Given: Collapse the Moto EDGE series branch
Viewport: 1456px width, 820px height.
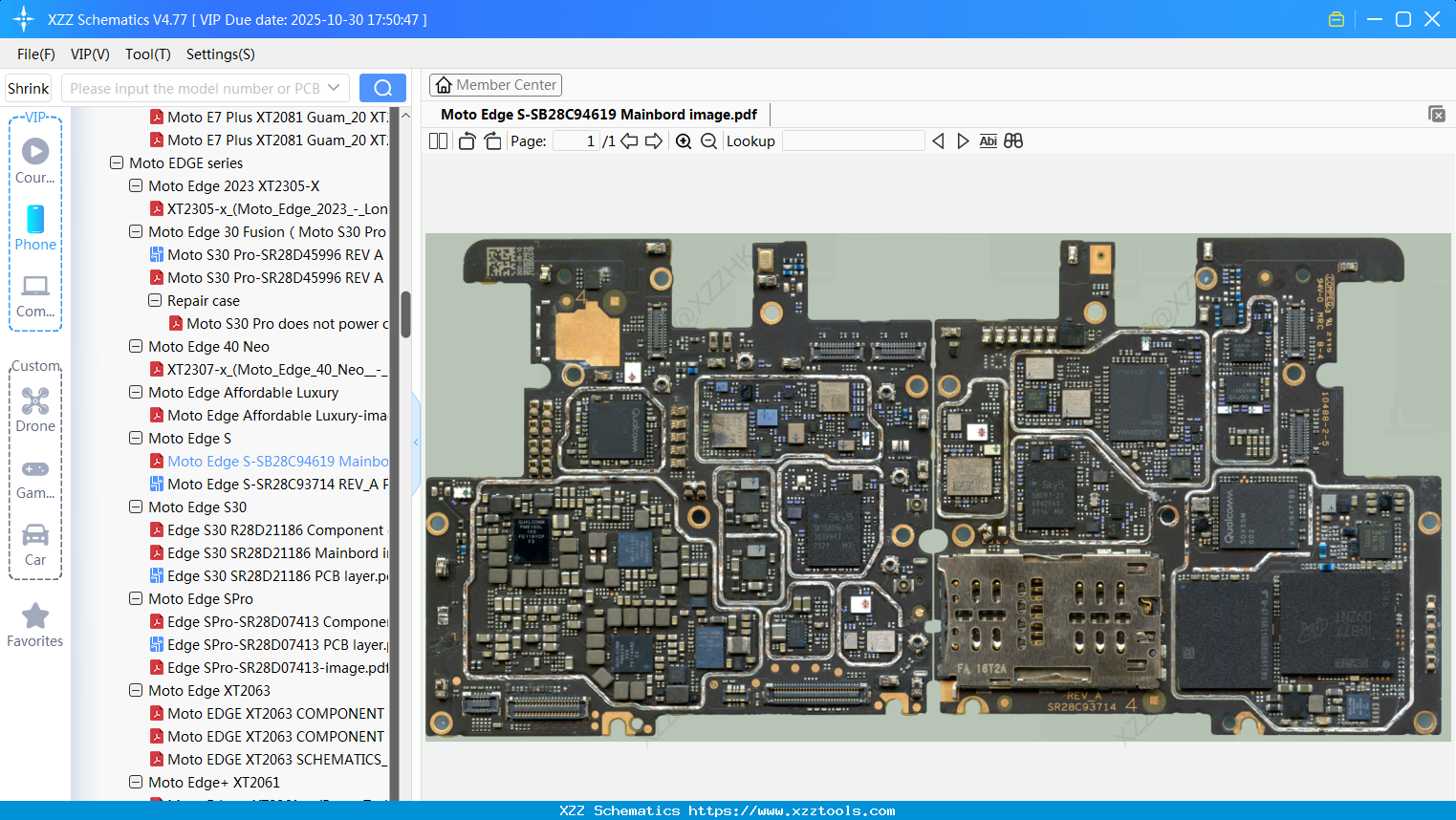Looking at the screenshot, I should [x=116, y=162].
